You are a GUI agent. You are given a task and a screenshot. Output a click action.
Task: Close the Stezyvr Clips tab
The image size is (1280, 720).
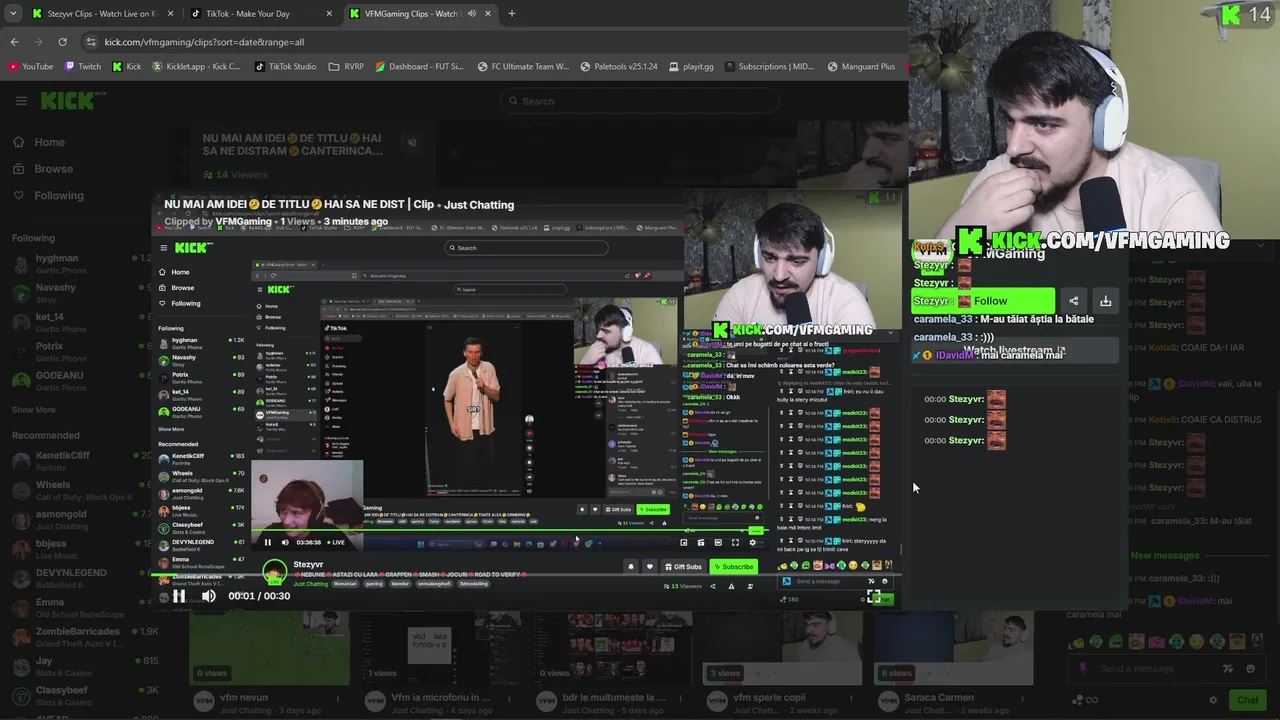(170, 14)
